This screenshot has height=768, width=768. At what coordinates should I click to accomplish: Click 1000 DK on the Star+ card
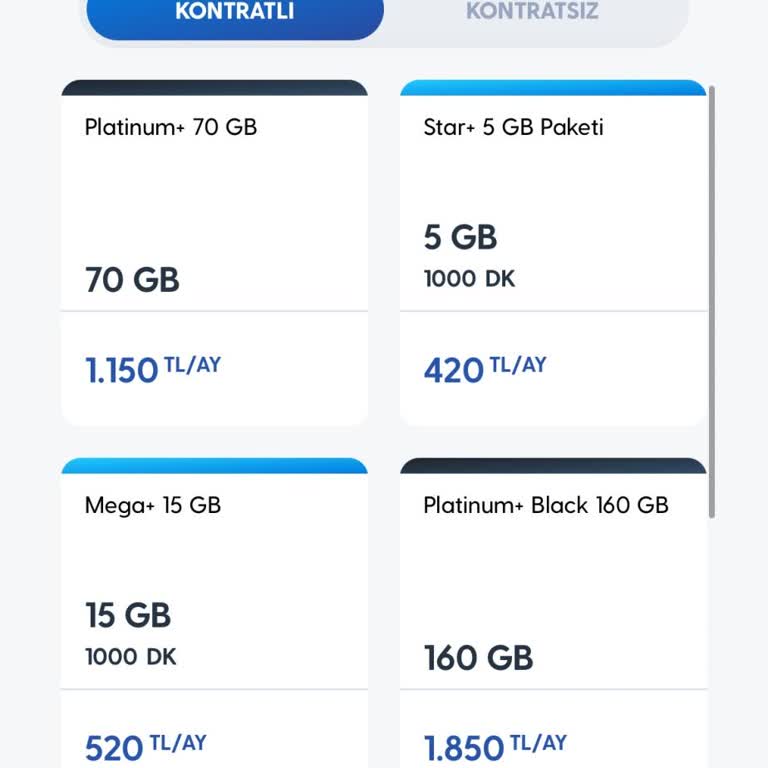click(469, 279)
